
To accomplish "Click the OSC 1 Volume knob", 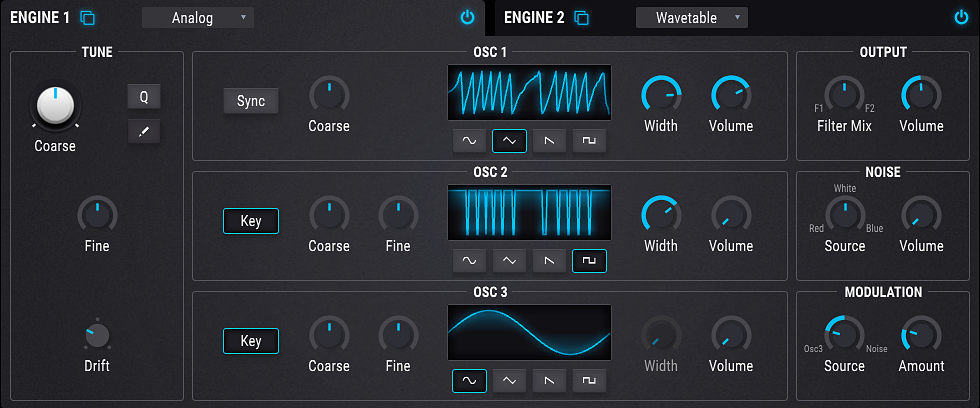I will pos(731,96).
